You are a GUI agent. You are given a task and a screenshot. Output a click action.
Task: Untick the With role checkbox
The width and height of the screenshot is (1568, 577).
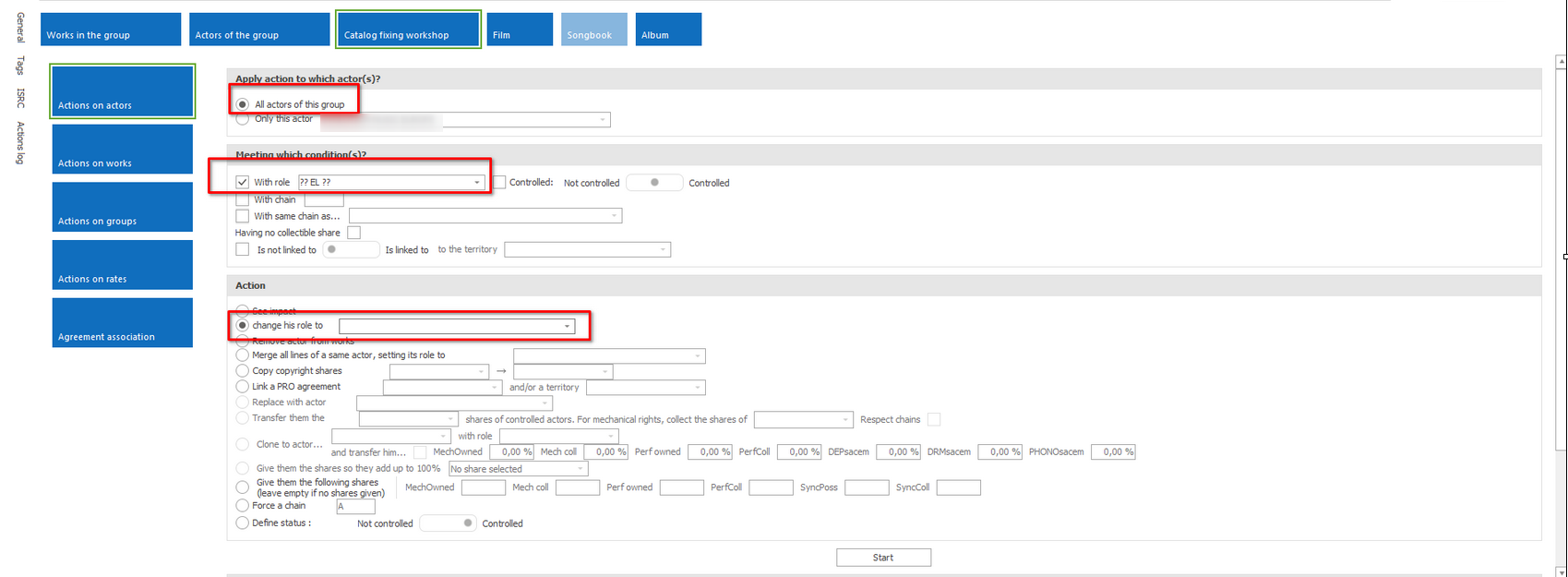tap(243, 183)
